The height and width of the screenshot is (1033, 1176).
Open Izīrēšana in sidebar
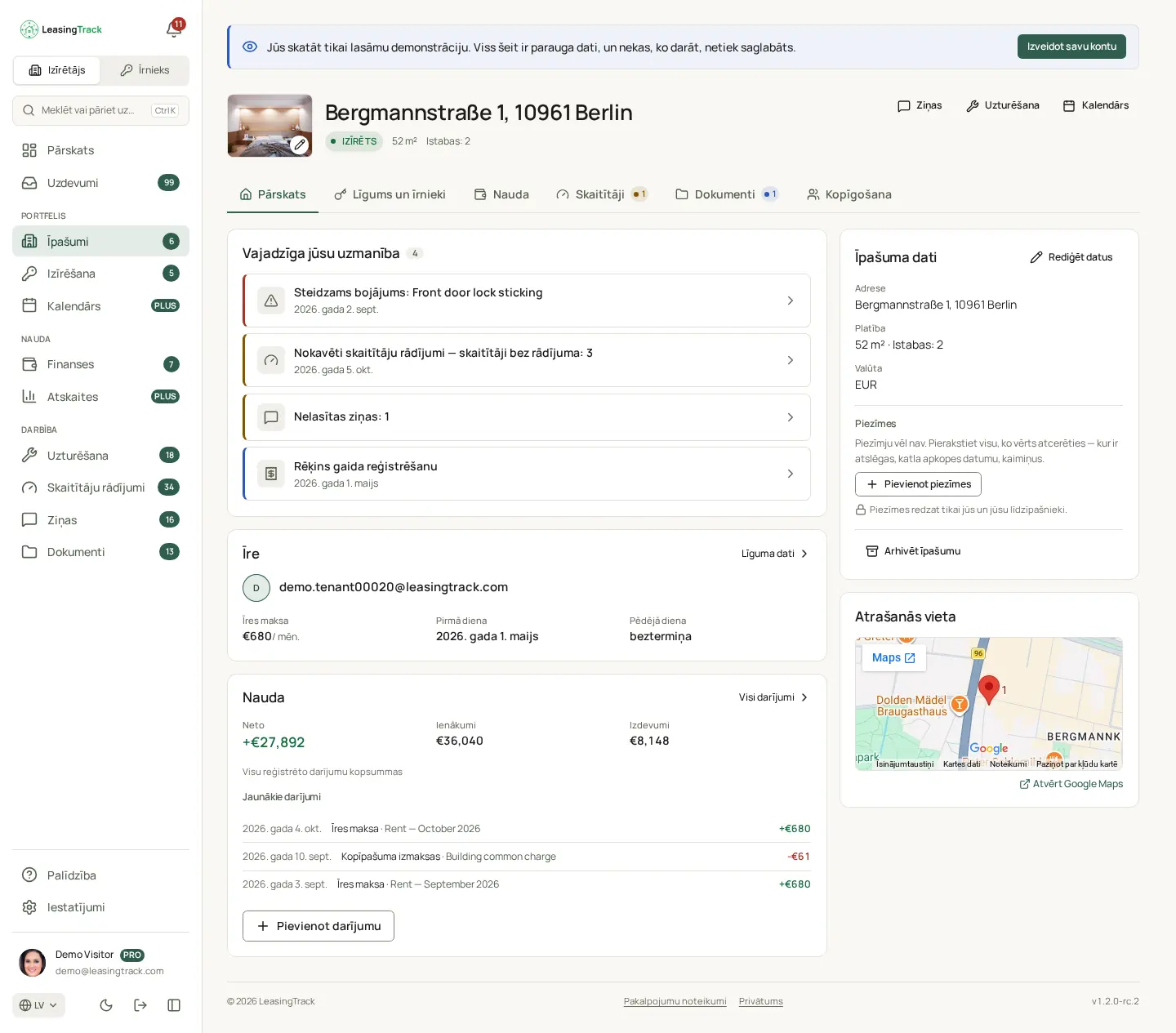tap(100, 274)
